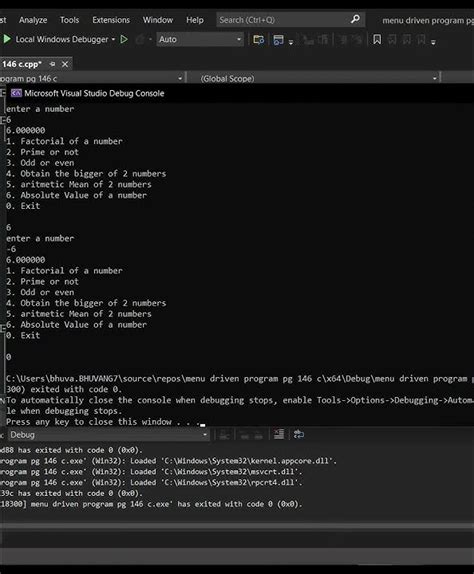Click 'd88 has exited with code 0' line
Screen dimensions: 474x574
(x=71, y=450)
